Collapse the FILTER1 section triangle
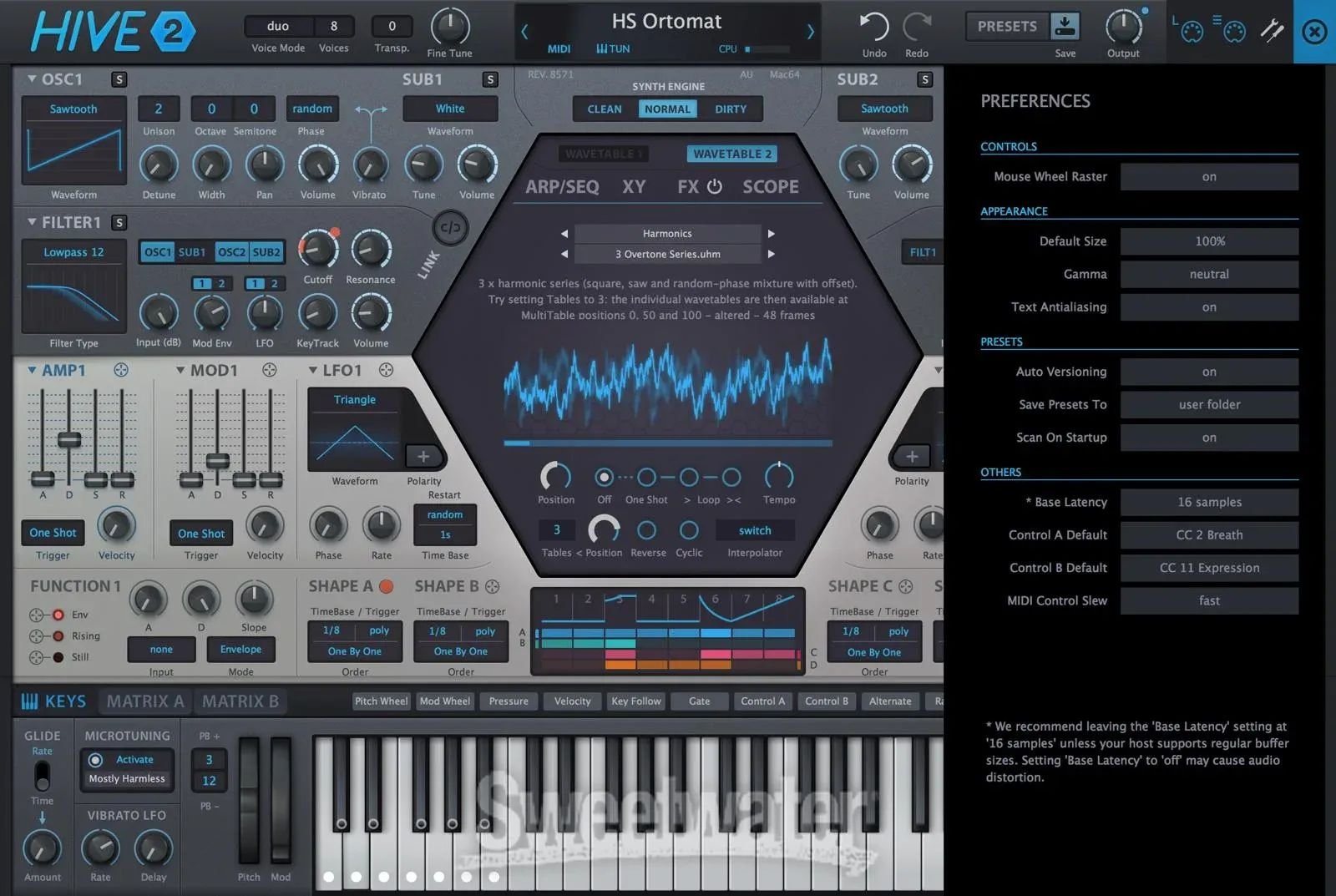This screenshot has height=896, width=1336. point(32,223)
